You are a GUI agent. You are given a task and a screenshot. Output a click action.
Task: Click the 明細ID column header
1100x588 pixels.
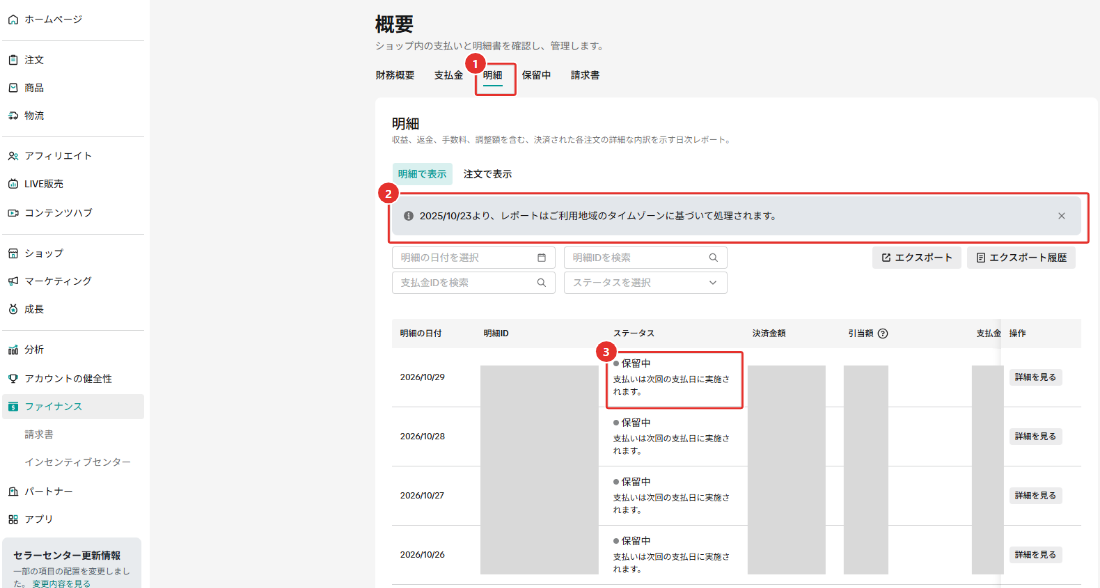pos(496,333)
